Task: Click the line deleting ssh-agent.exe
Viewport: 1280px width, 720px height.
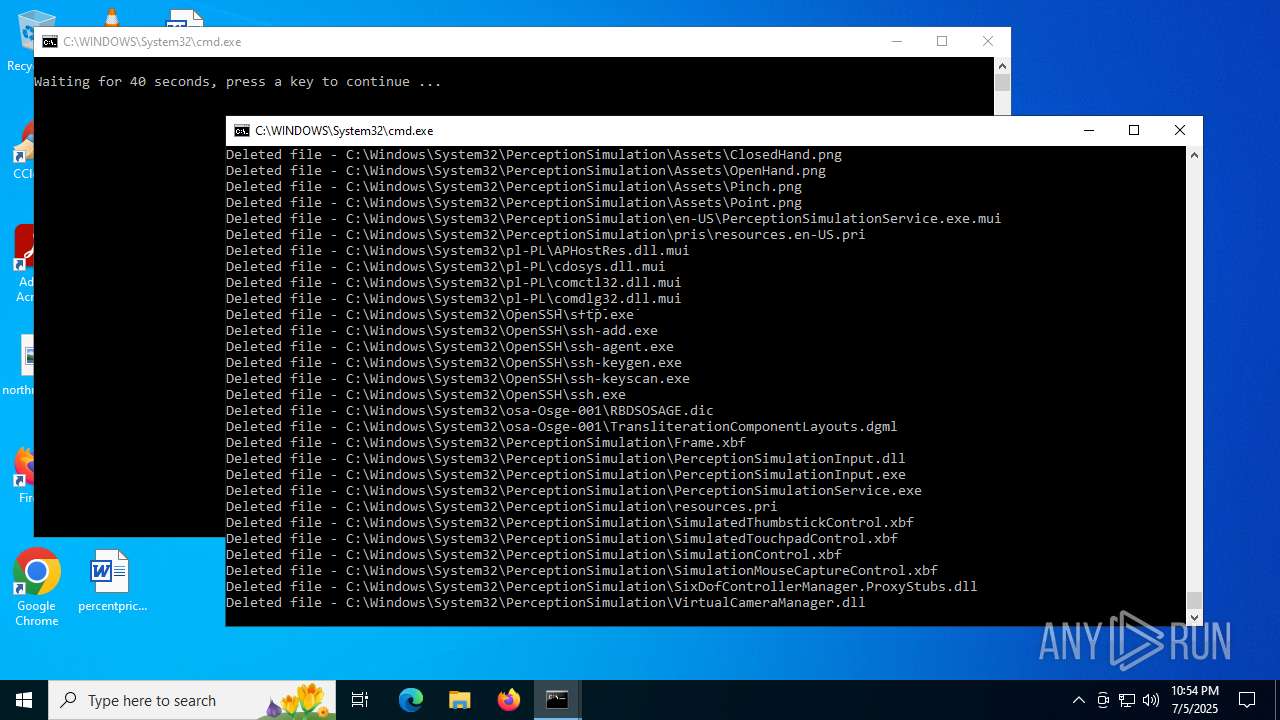Action: pyautogui.click(x=450, y=347)
